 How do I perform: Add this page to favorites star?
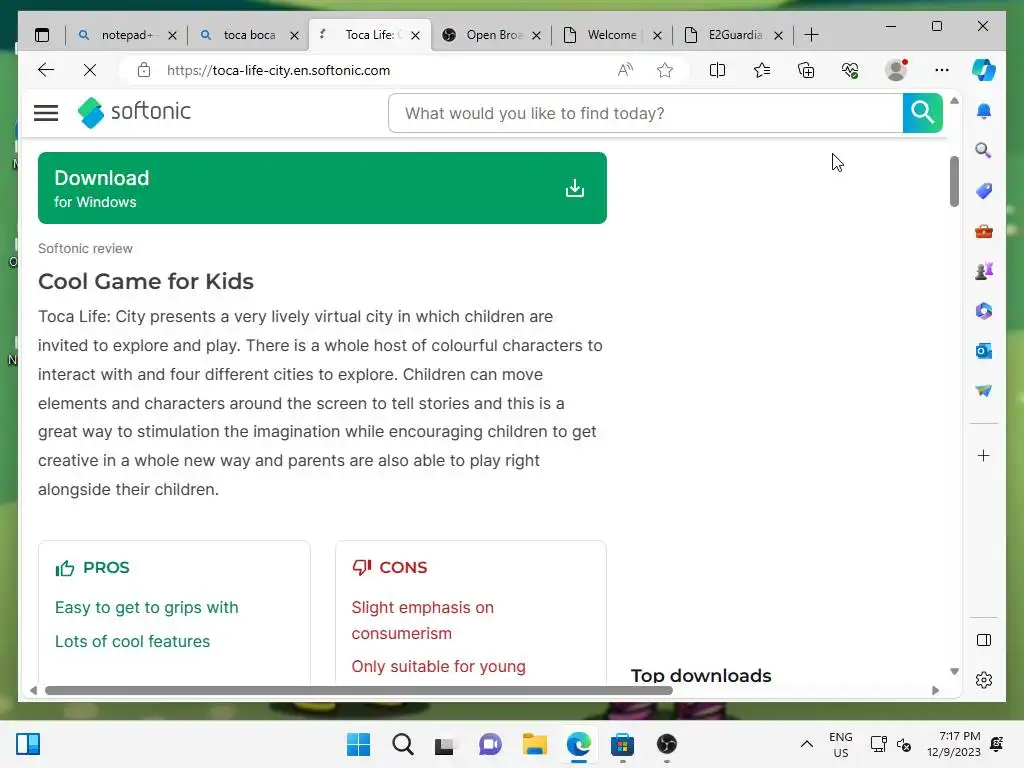[x=665, y=70]
